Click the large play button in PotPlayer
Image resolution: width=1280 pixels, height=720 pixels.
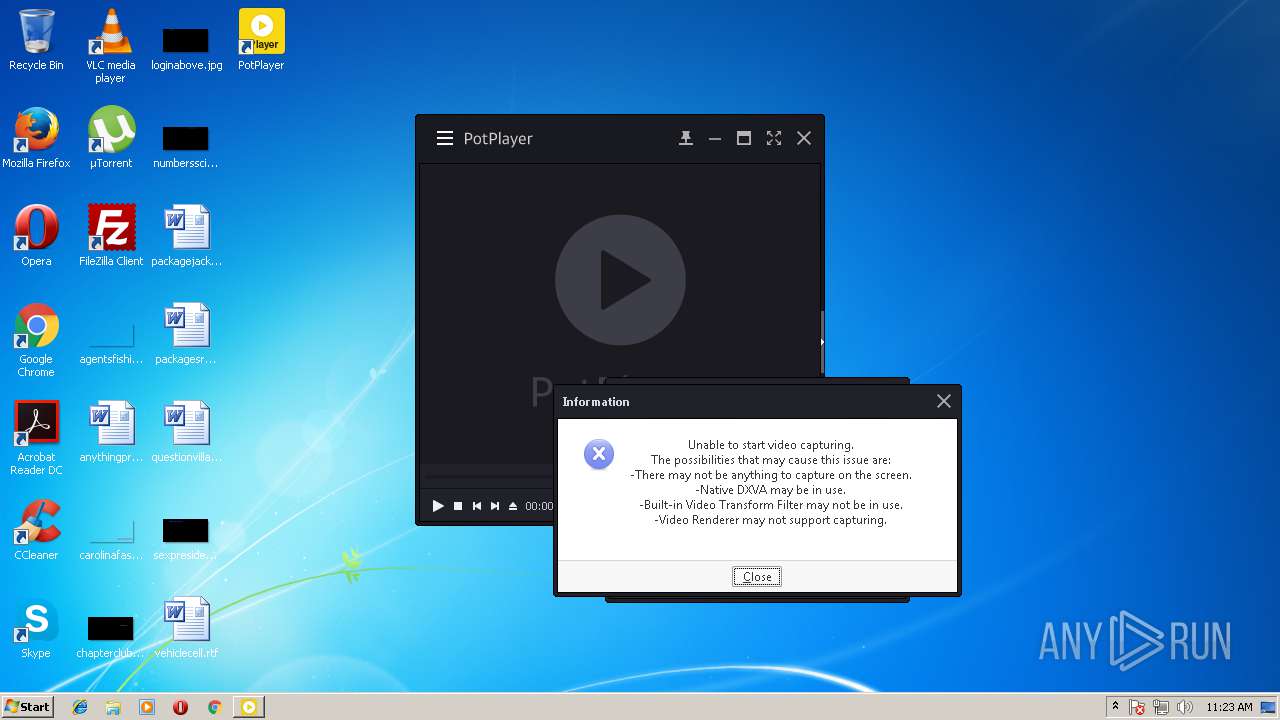[620, 280]
